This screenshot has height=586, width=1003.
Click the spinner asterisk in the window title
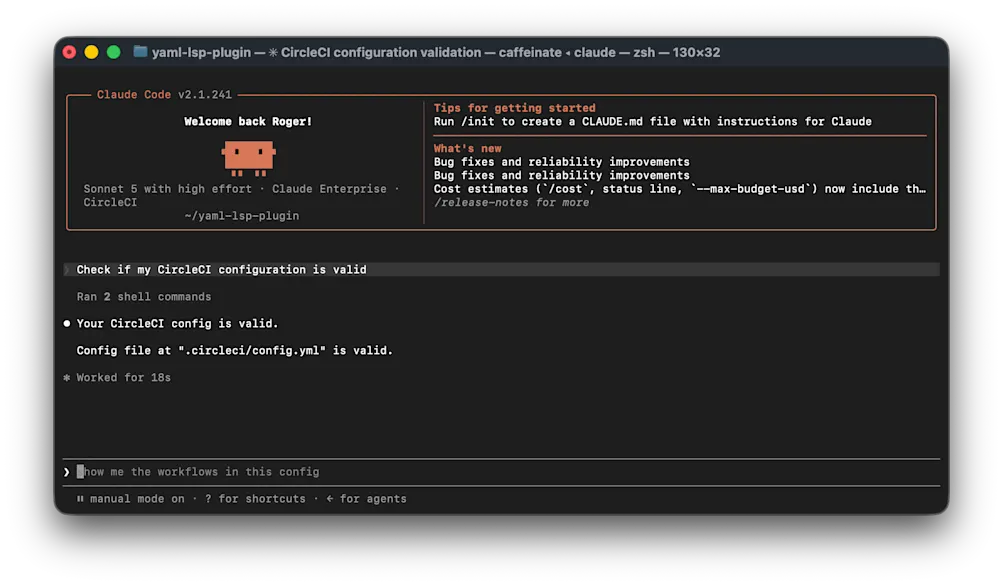pyautogui.click(x=273, y=52)
